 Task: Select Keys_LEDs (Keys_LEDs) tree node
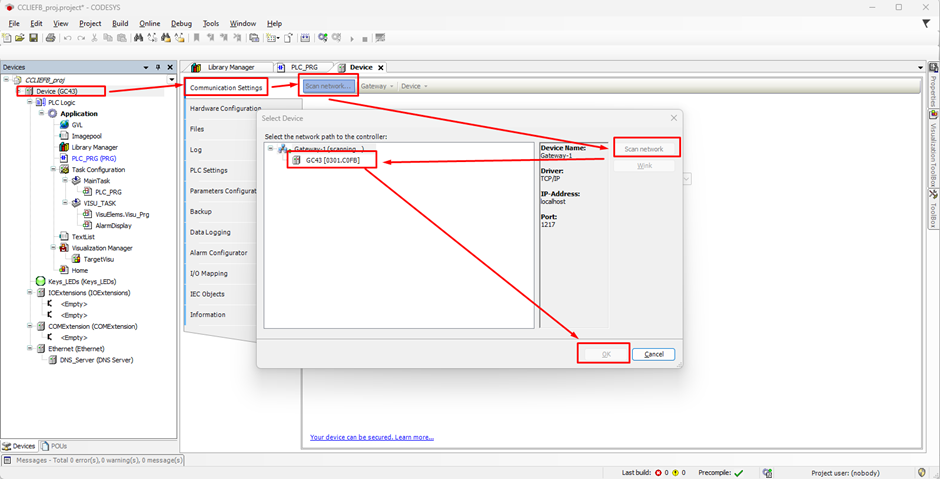[x=76, y=281]
